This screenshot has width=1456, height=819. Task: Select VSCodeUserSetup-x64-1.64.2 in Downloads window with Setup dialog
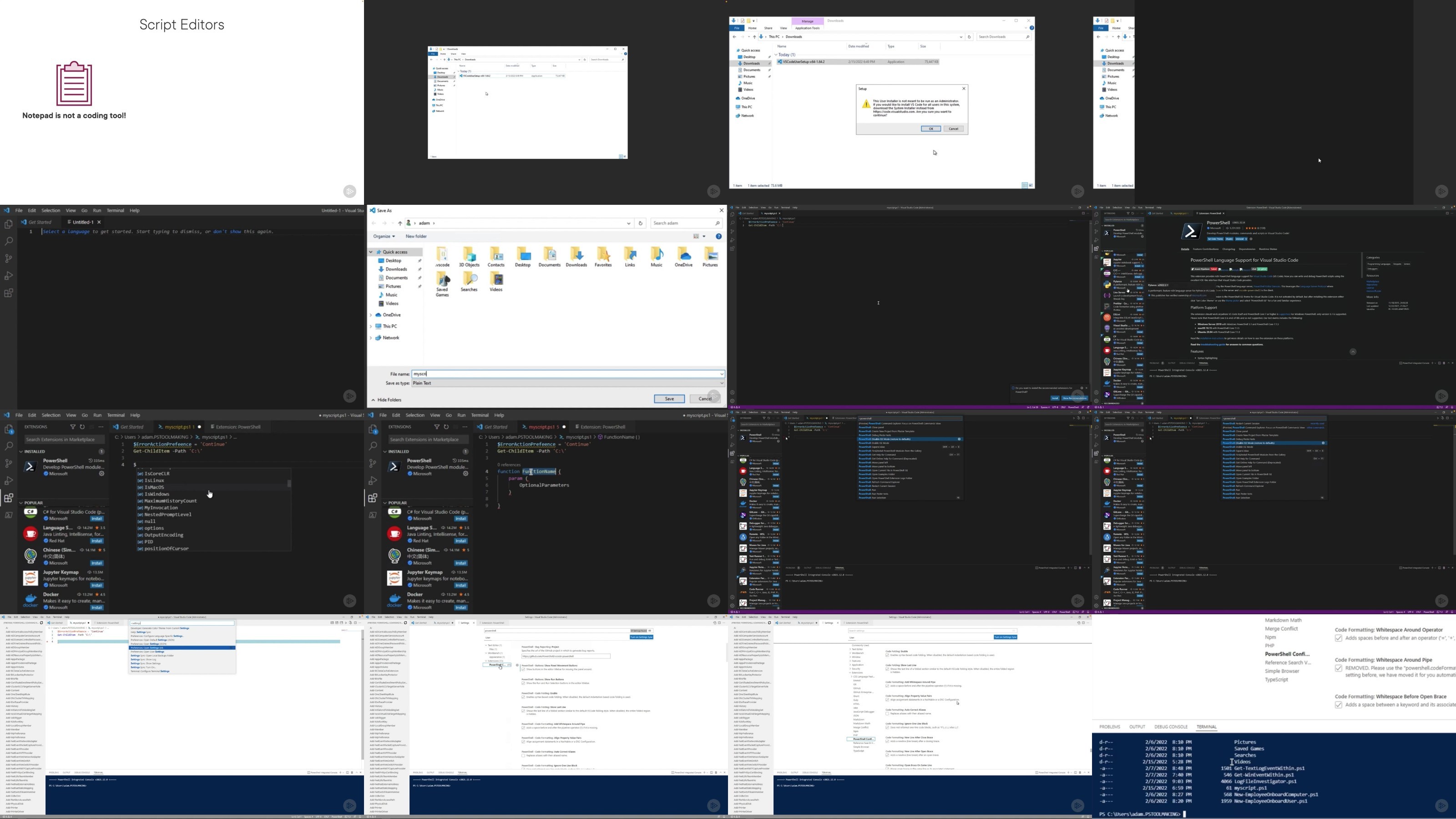click(859, 61)
